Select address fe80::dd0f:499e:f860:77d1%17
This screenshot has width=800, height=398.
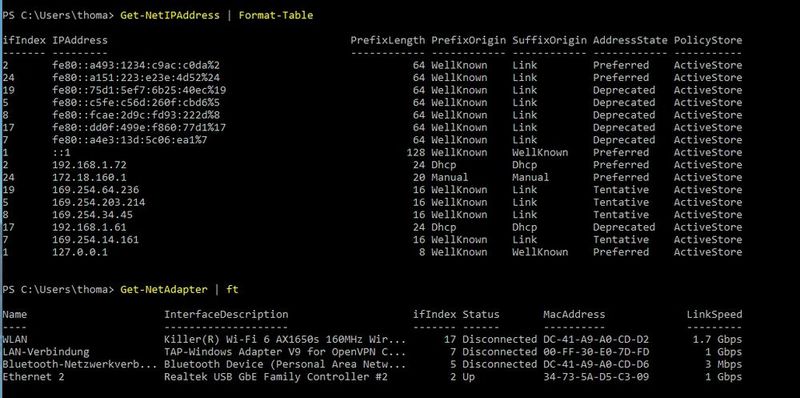click(x=139, y=128)
